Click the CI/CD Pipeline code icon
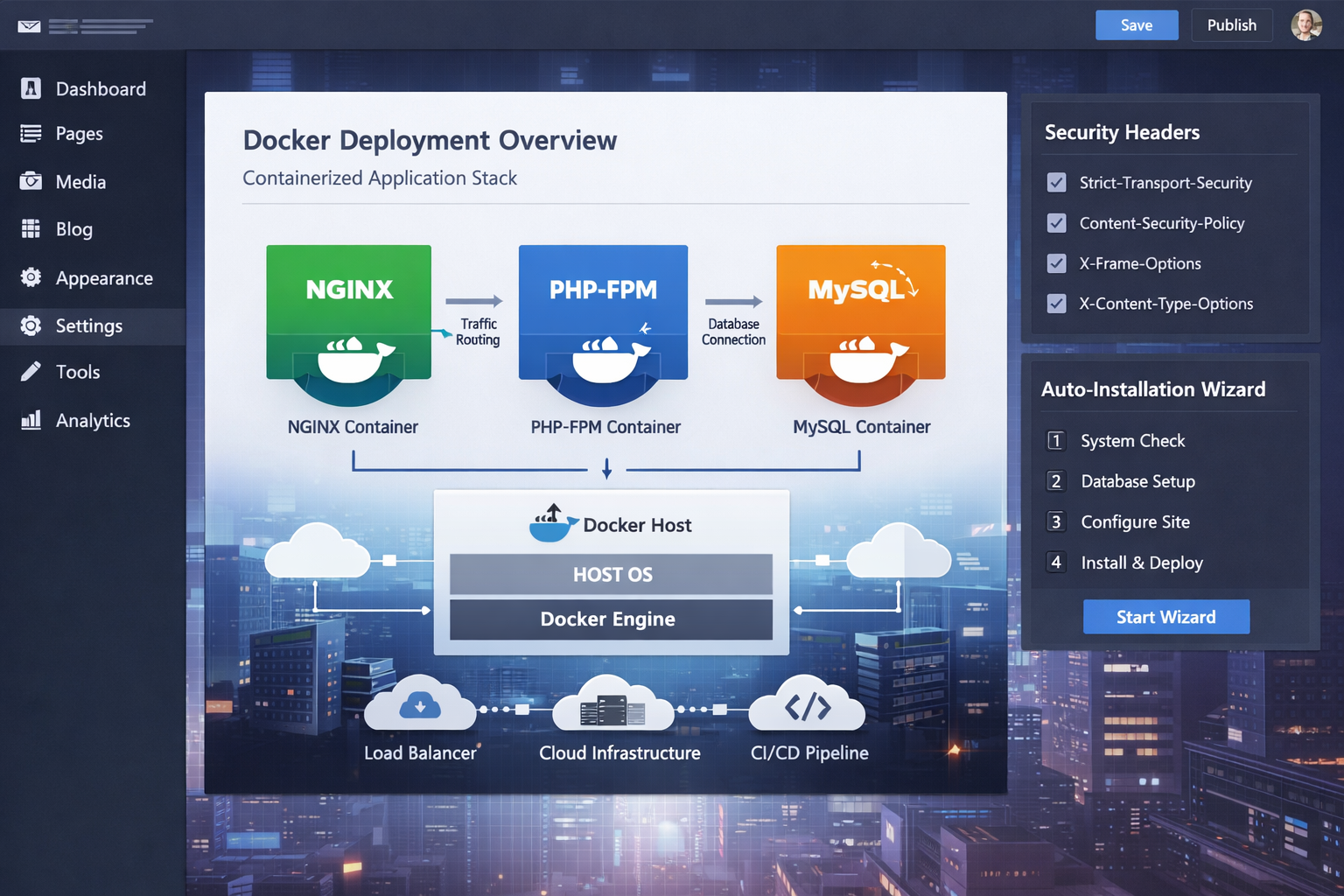The height and width of the screenshot is (896, 1344). [x=807, y=703]
